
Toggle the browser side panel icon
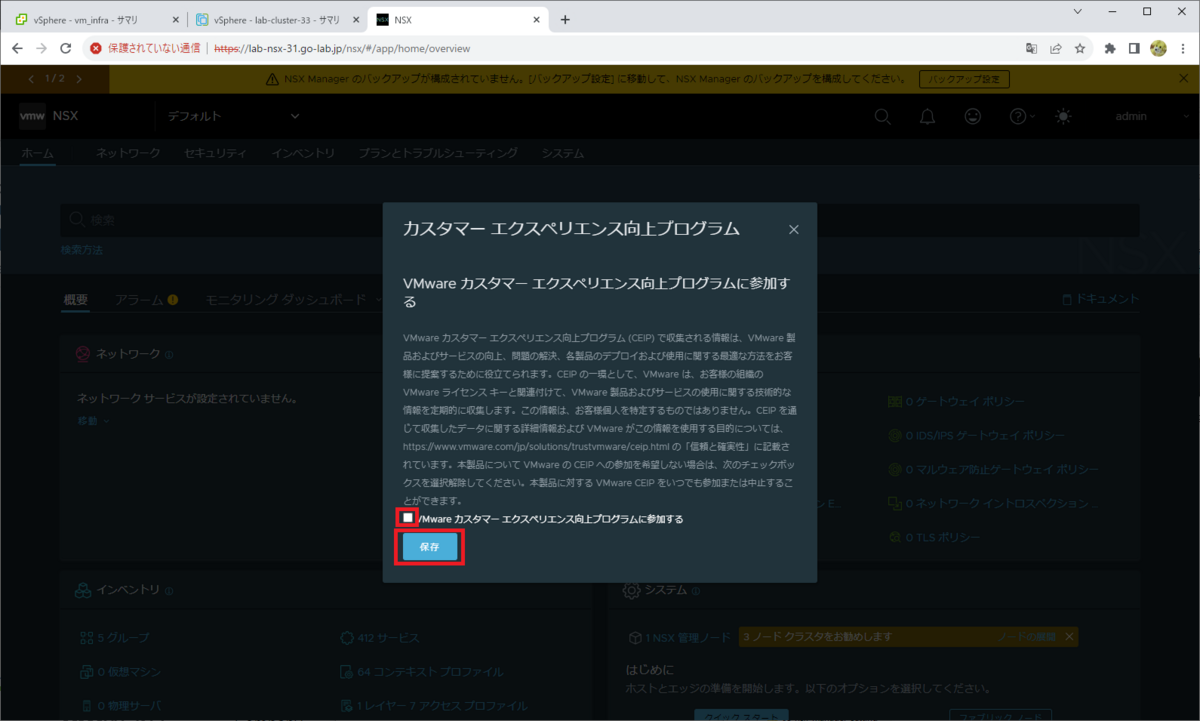[1135, 48]
